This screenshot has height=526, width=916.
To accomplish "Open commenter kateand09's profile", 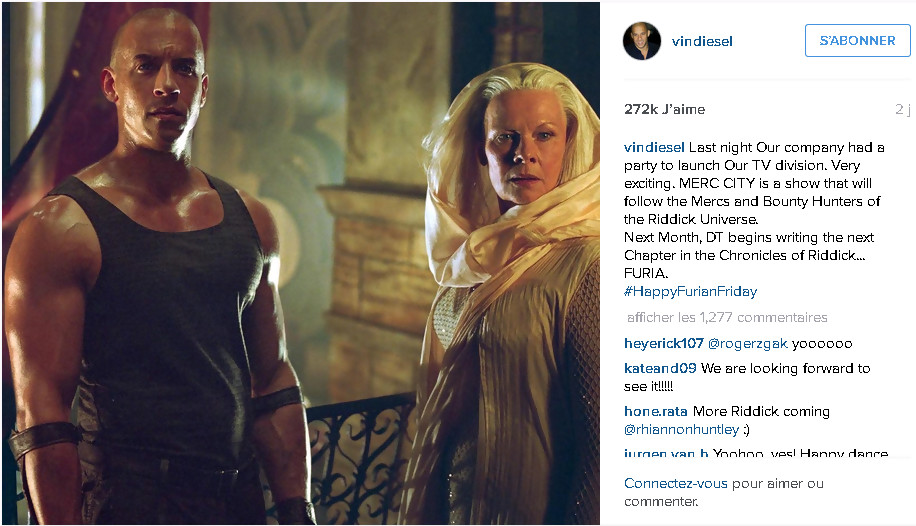I will tap(660, 368).
